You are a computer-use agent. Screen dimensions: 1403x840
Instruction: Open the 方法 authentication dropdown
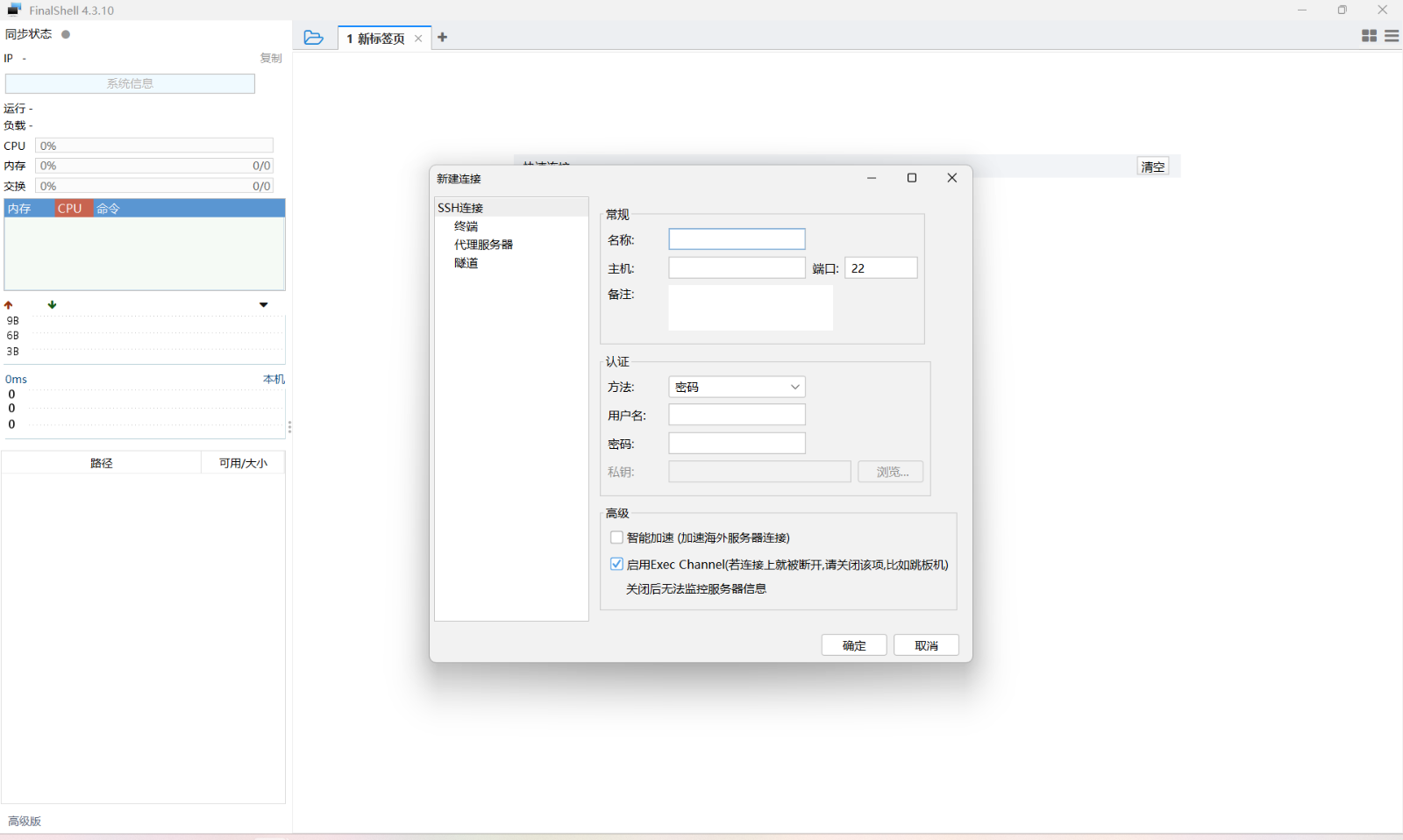737,387
